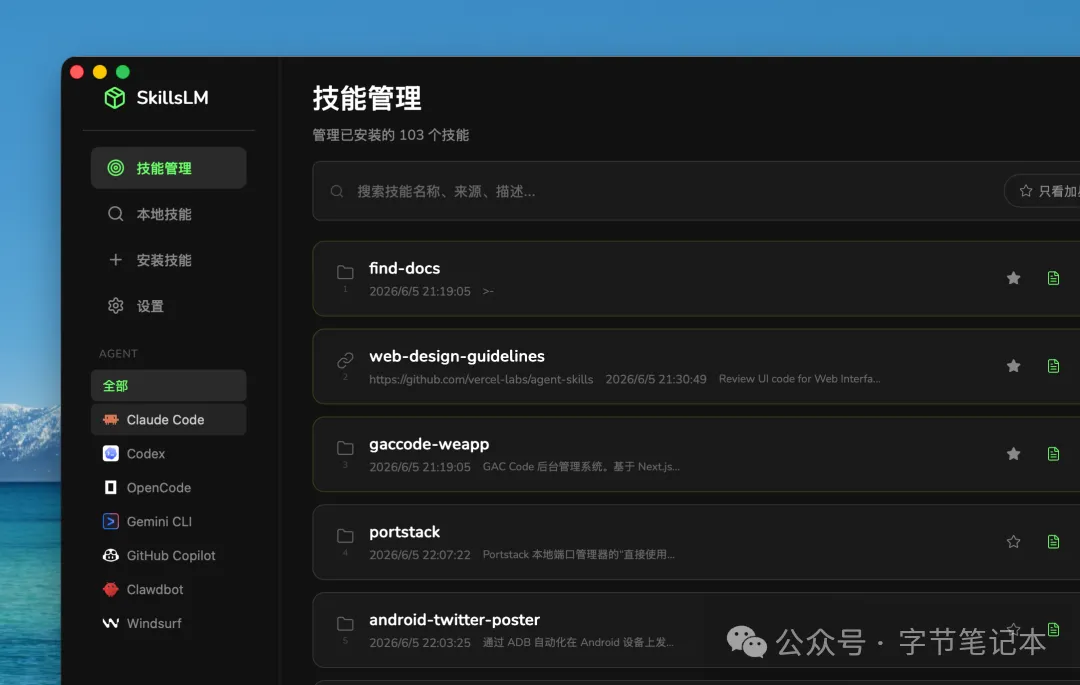
Task: Open the portstack document icon
Action: click(x=1053, y=542)
